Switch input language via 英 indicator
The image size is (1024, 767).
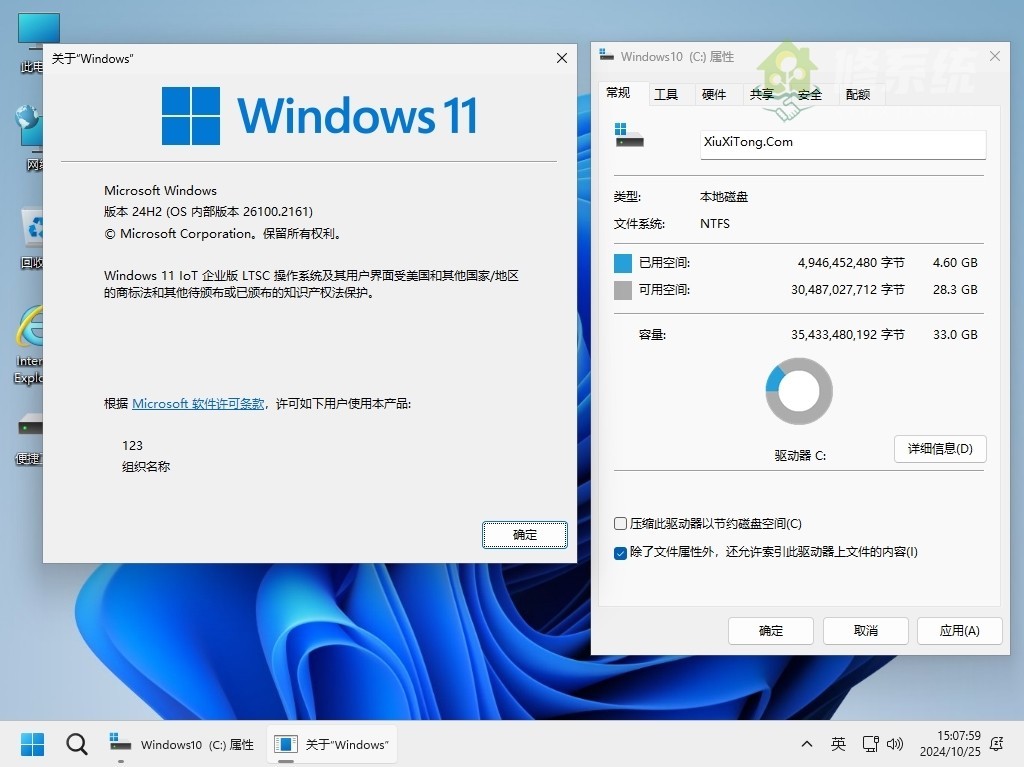(838, 744)
